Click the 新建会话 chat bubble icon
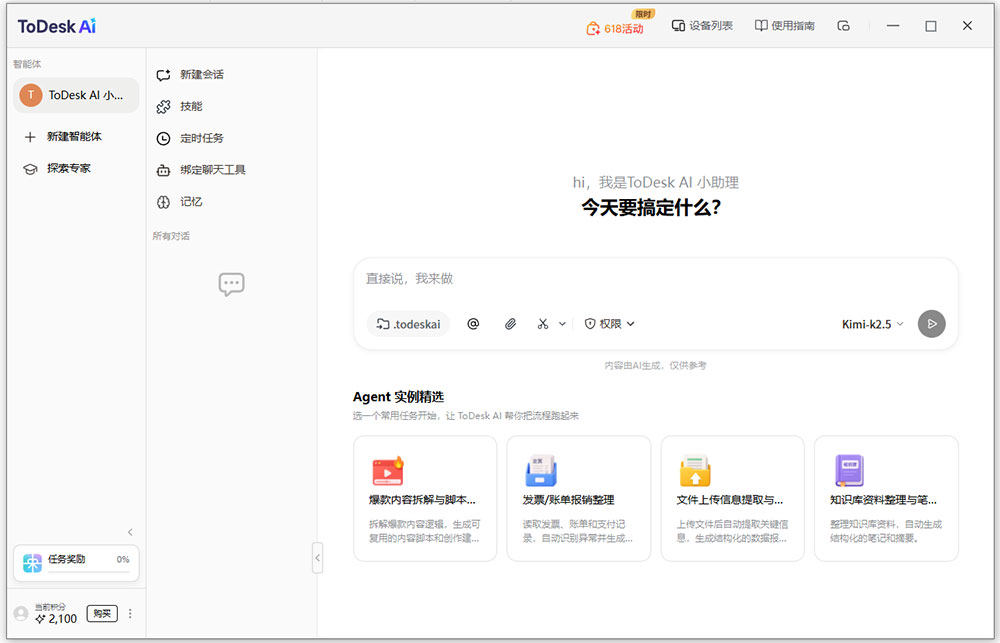This screenshot has width=1000, height=643. (x=163, y=75)
